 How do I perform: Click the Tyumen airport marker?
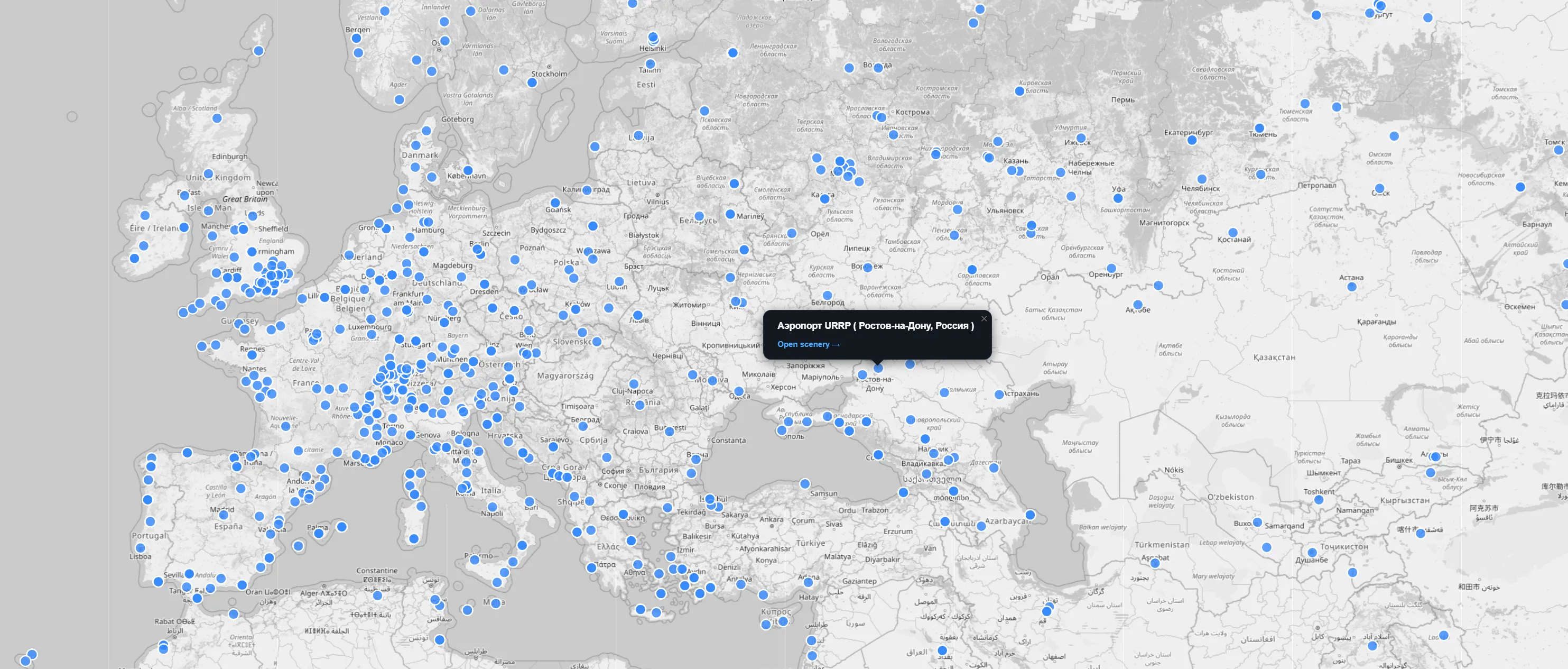point(1259,129)
